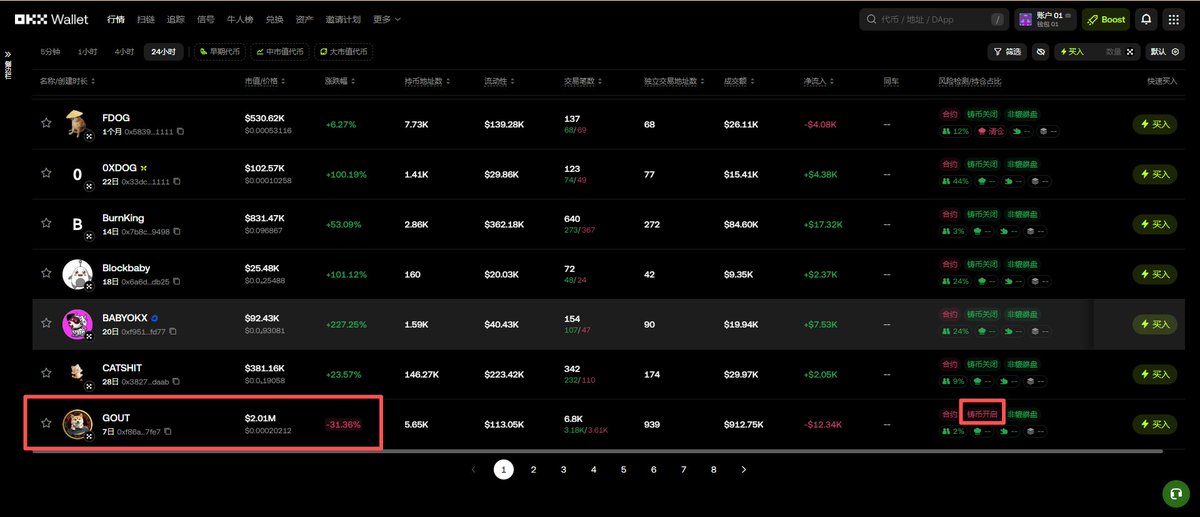Viewport: 1200px width, 517px height.
Task: Sort by 流动性 column
Action: [500, 80]
